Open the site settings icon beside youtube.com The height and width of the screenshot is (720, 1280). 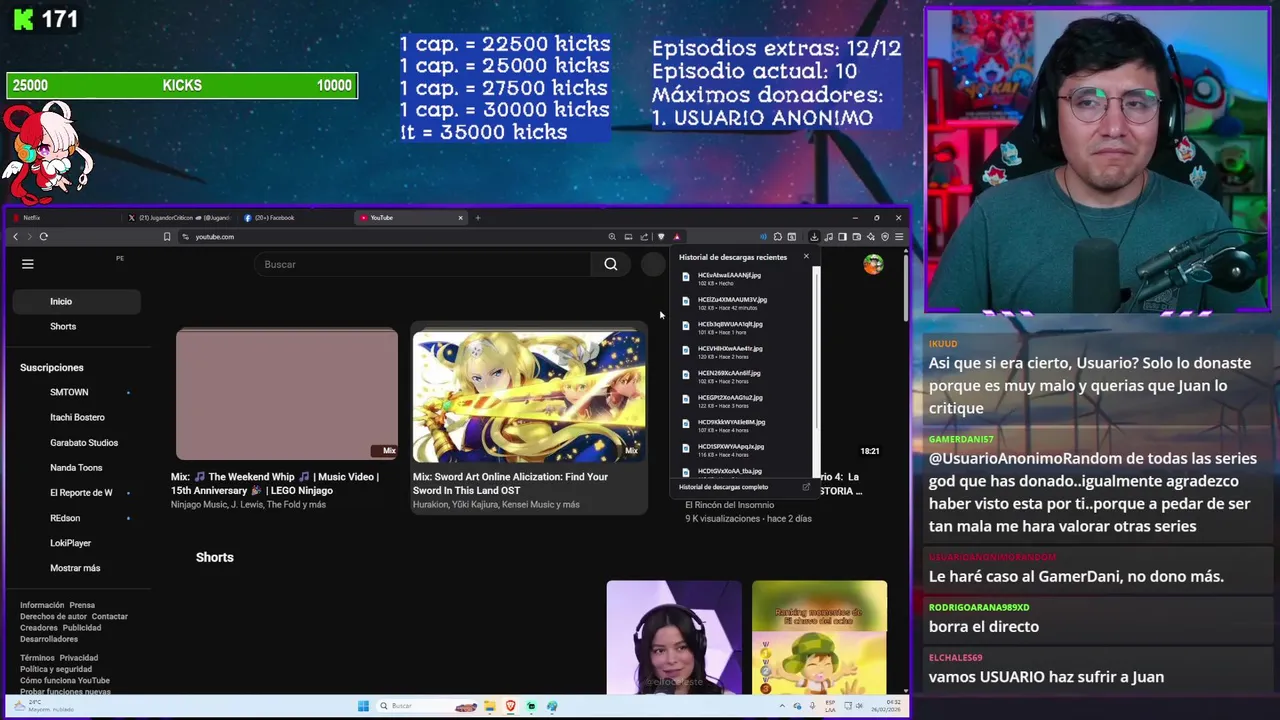185,237
